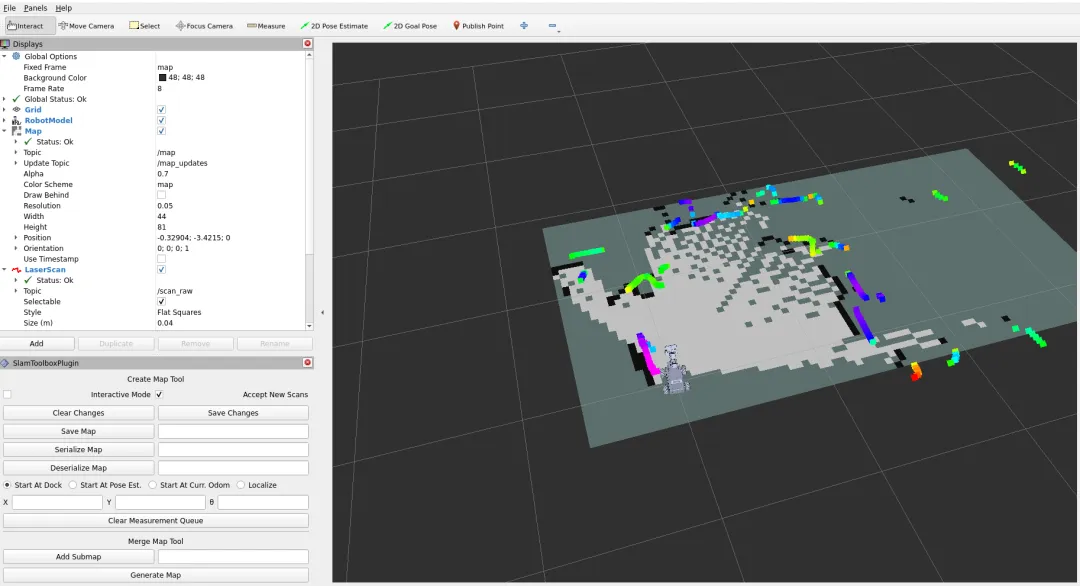
Task: Expand the Grid display tree item
Action: [5, 110]
